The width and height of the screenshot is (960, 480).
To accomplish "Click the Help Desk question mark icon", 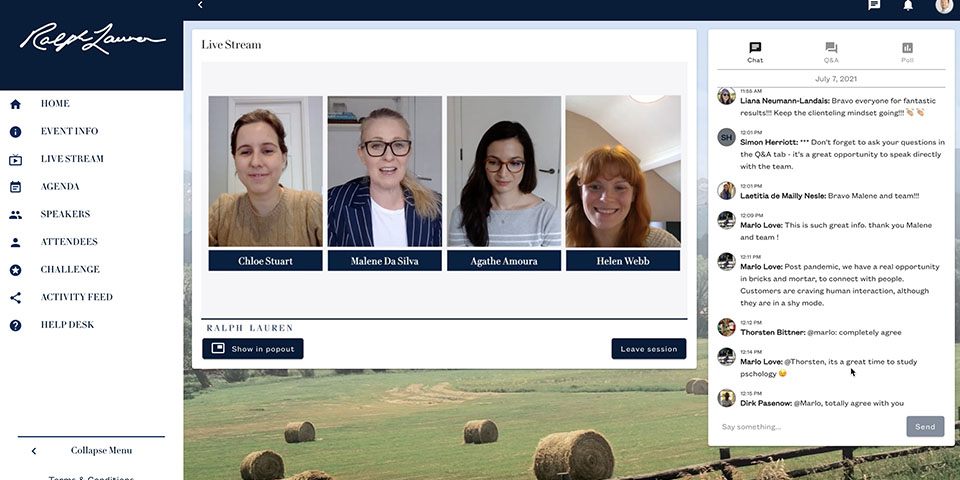I will (16, 326).
